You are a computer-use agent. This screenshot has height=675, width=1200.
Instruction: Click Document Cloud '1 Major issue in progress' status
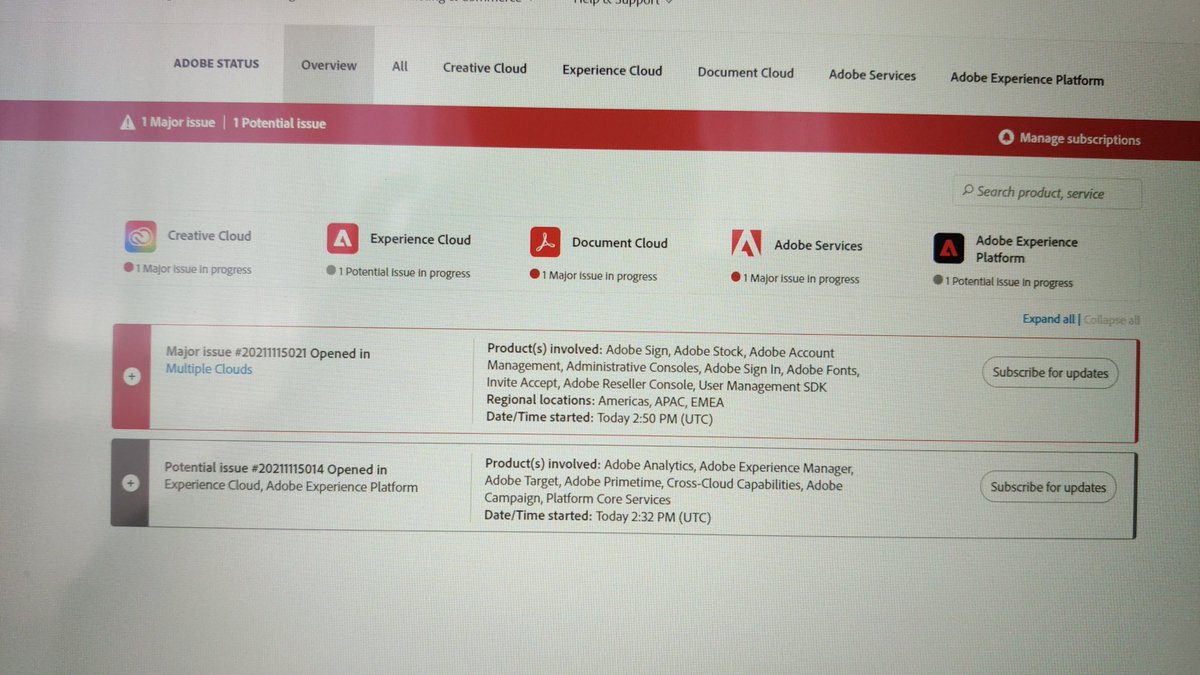[600, 276]
